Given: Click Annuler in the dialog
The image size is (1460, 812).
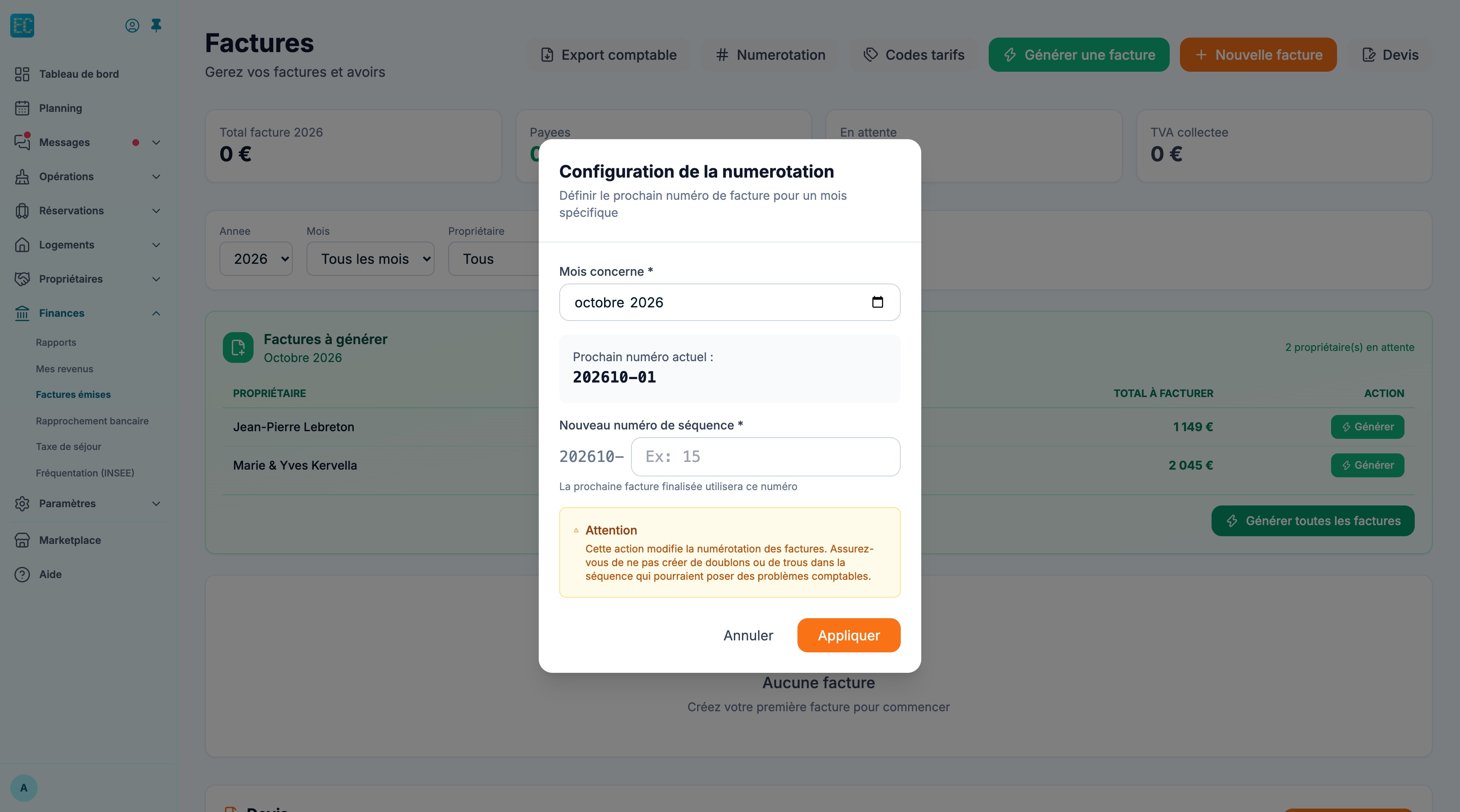Looking at the screenshot, I should (x=748, y=635).
